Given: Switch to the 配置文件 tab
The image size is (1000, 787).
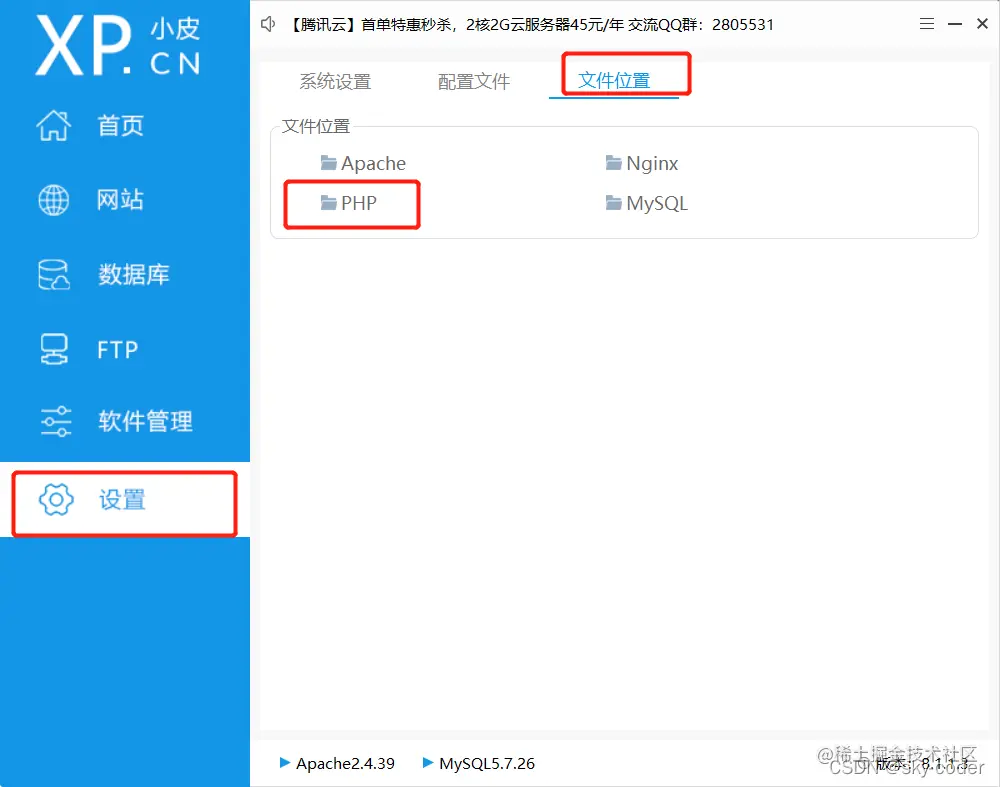Looking at the screenshot, I should point(473,82).
